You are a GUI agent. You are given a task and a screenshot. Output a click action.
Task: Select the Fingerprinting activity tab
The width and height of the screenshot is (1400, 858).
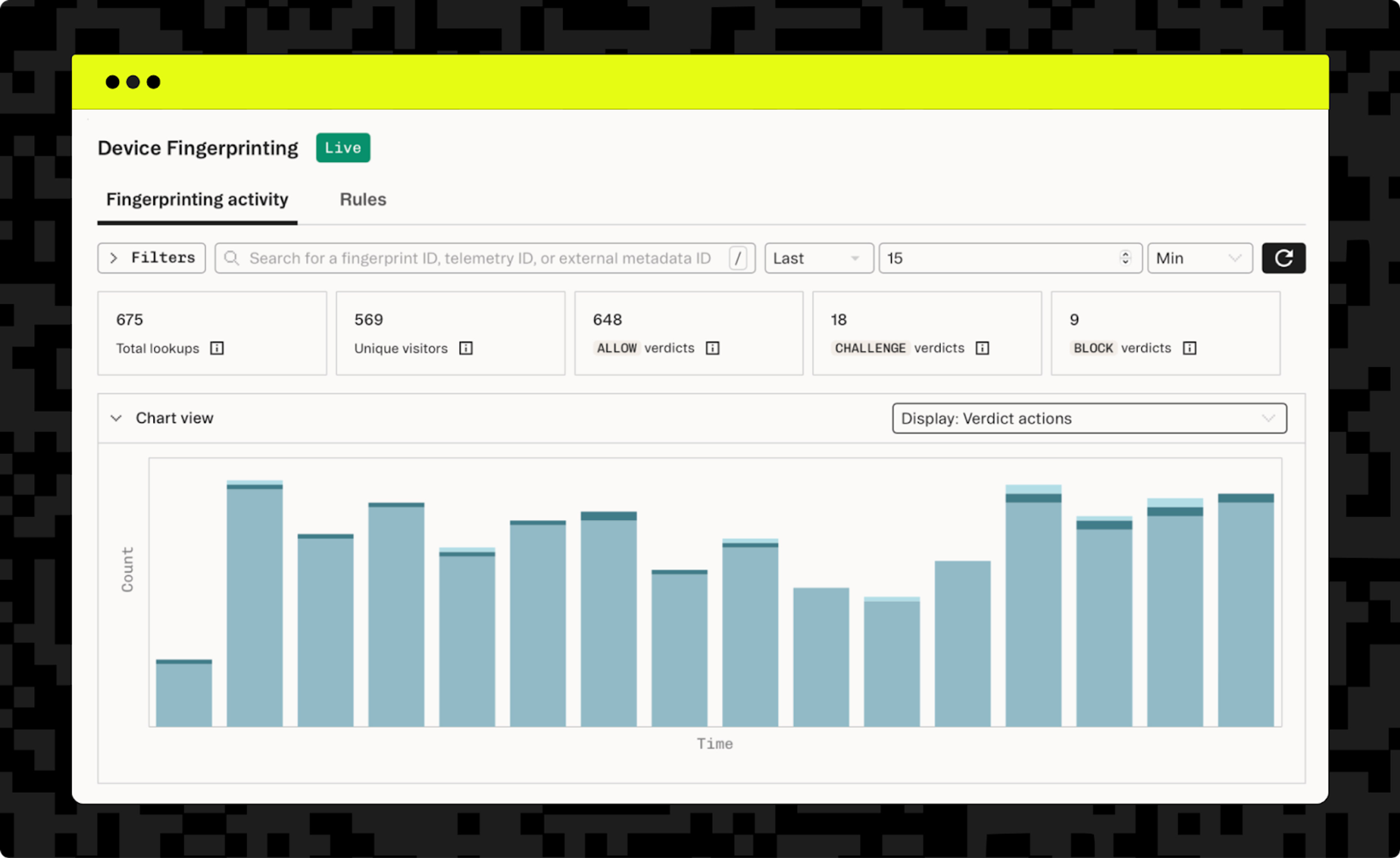[197, 200]
